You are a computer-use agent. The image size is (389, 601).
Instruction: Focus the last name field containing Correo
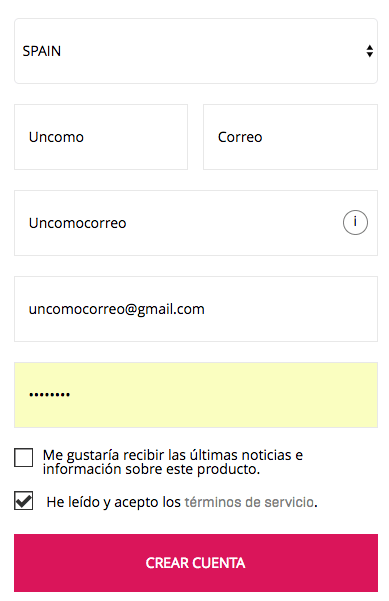tap(291, 137)
